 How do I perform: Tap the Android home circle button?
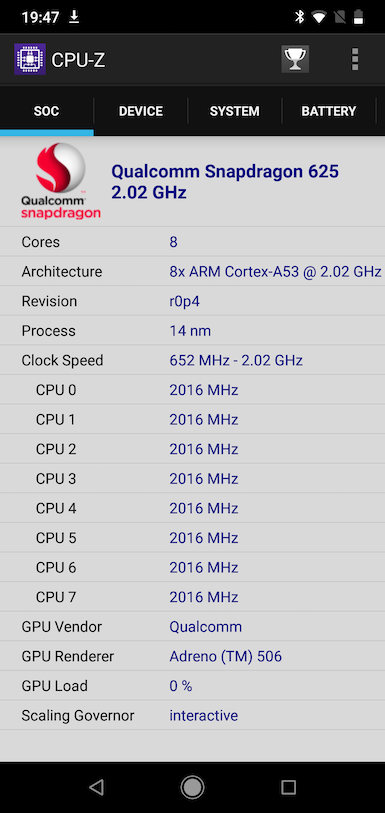[192, 788]
